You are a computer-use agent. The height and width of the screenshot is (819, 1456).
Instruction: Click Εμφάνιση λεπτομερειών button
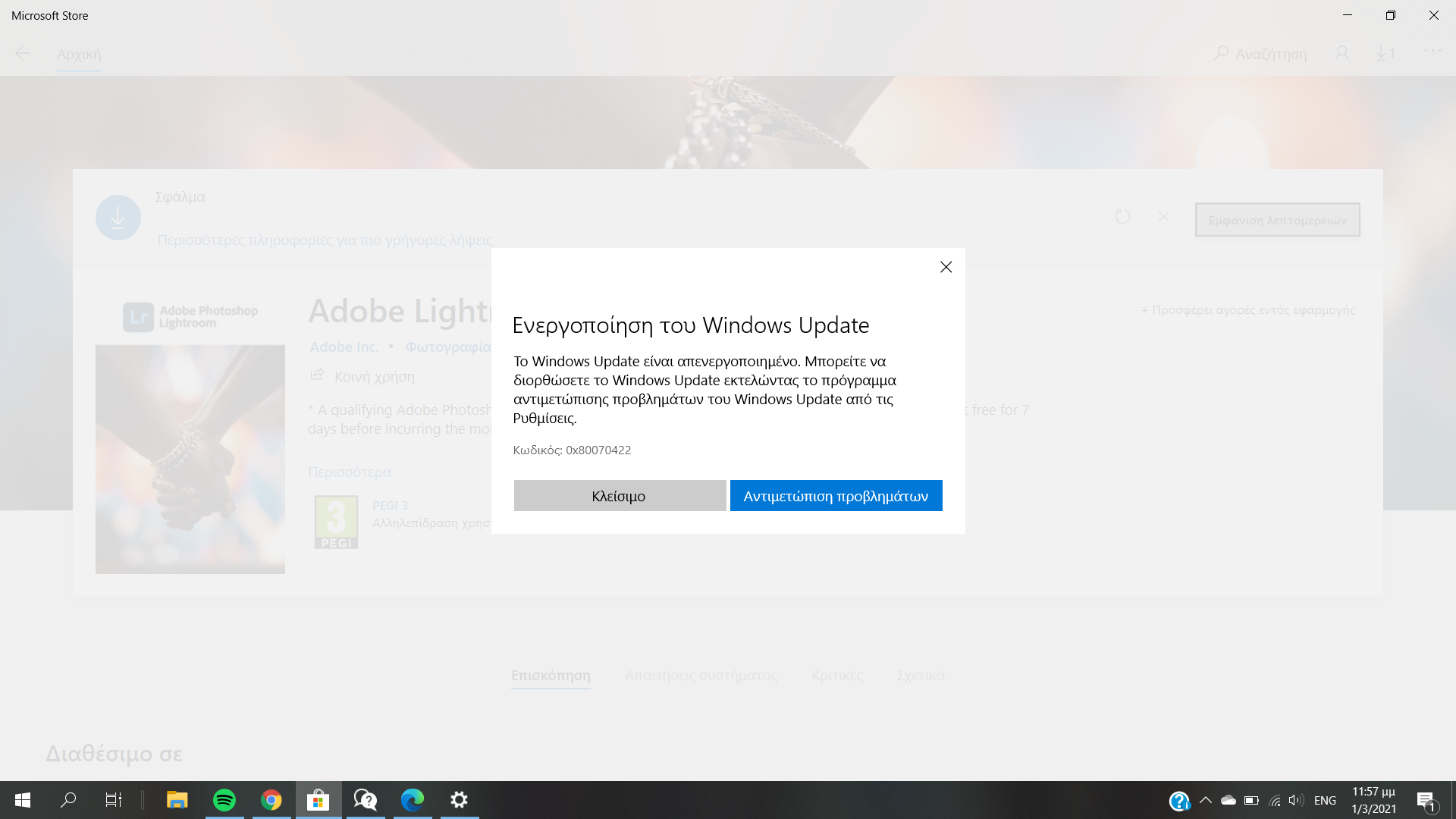point(1277,220)
